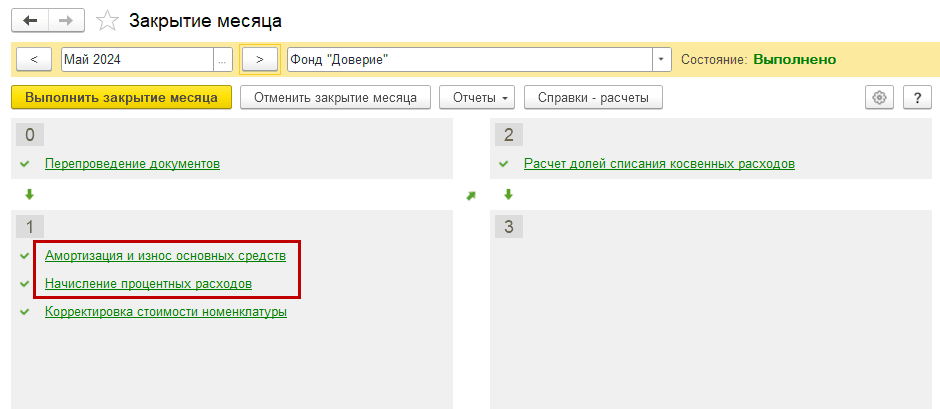Open period picker via ellipsis button
The width and height of the screenshot is (940, 409).
tap(222, 59)
